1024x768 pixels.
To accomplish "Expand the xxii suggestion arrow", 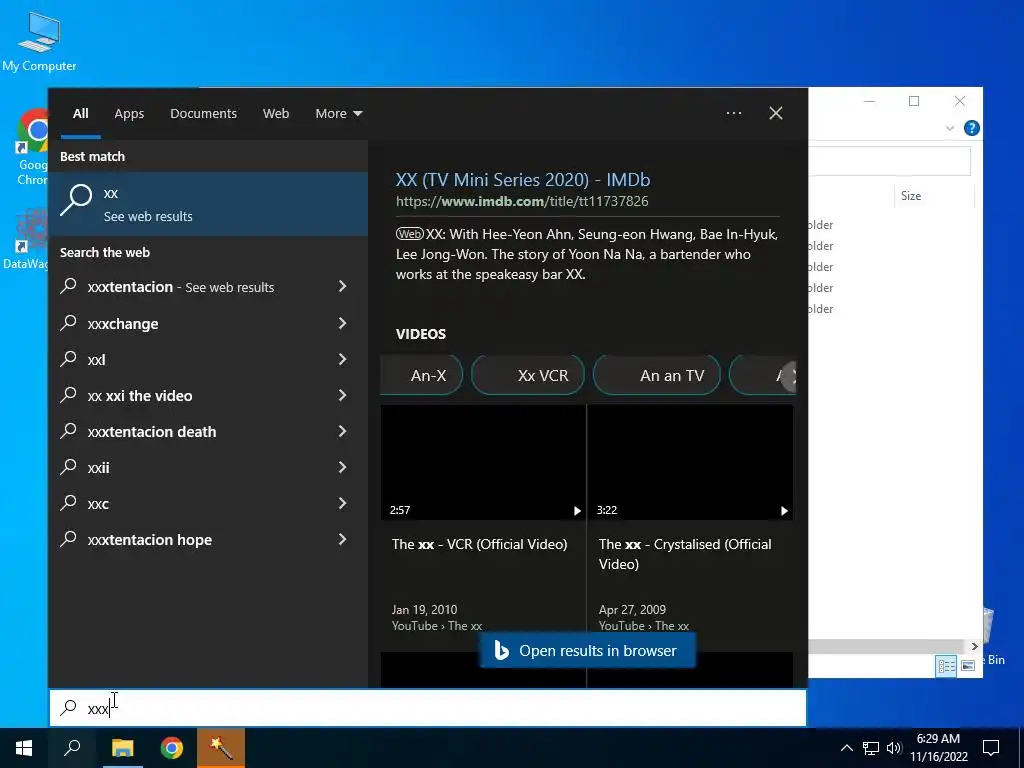I will [x=342, y=467].
